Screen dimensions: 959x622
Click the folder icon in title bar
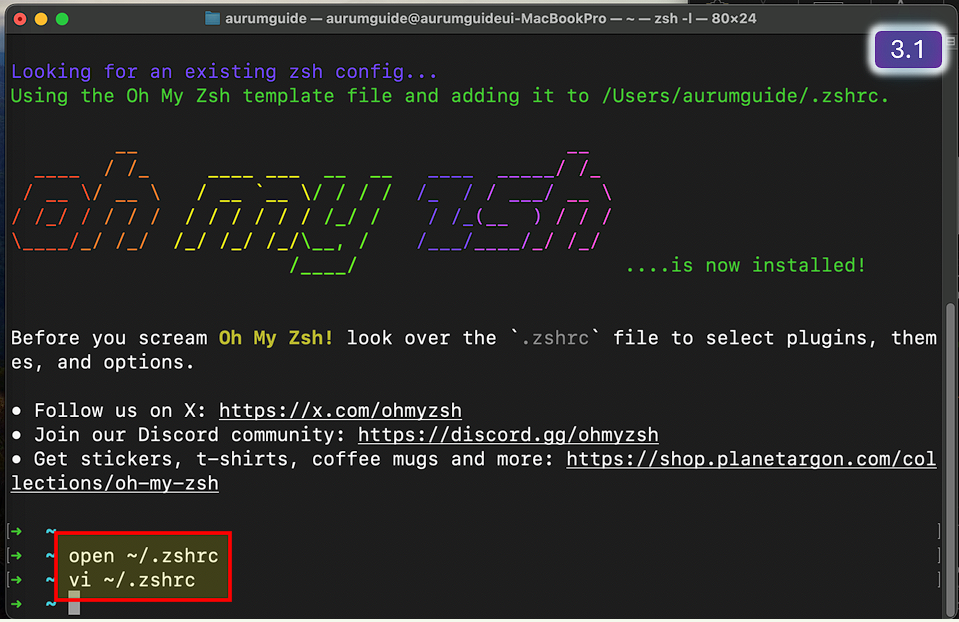(212, 18)
